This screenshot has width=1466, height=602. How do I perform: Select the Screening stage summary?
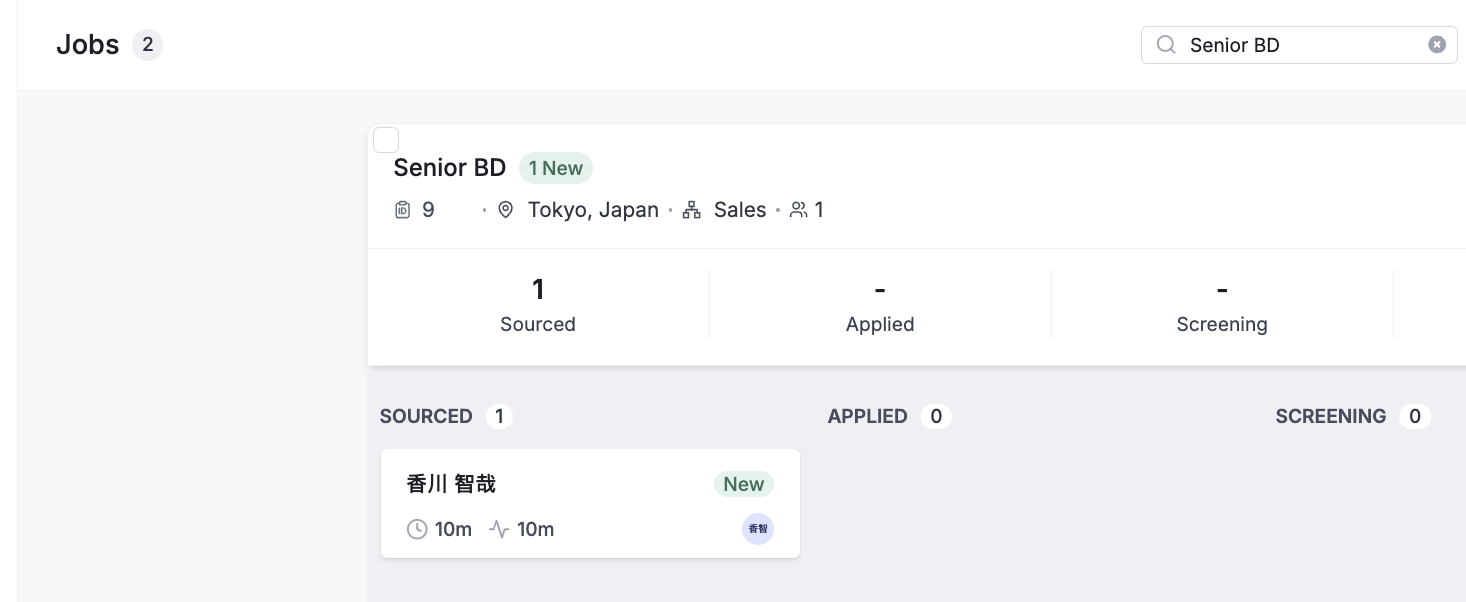1222,305
